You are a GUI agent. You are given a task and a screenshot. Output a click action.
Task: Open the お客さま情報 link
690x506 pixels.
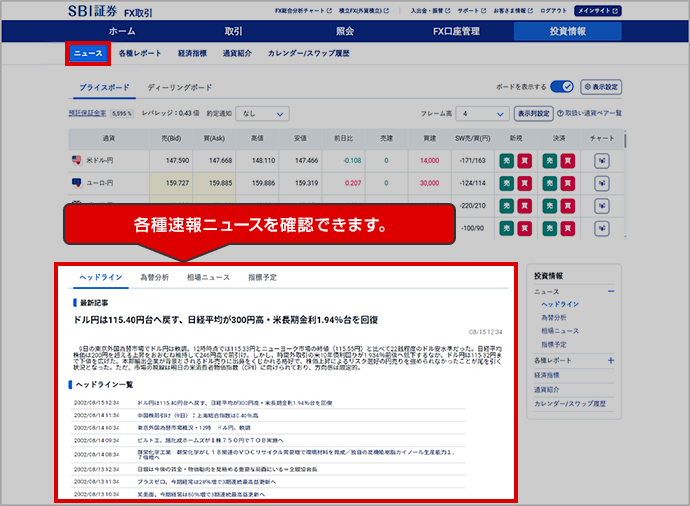513,11
